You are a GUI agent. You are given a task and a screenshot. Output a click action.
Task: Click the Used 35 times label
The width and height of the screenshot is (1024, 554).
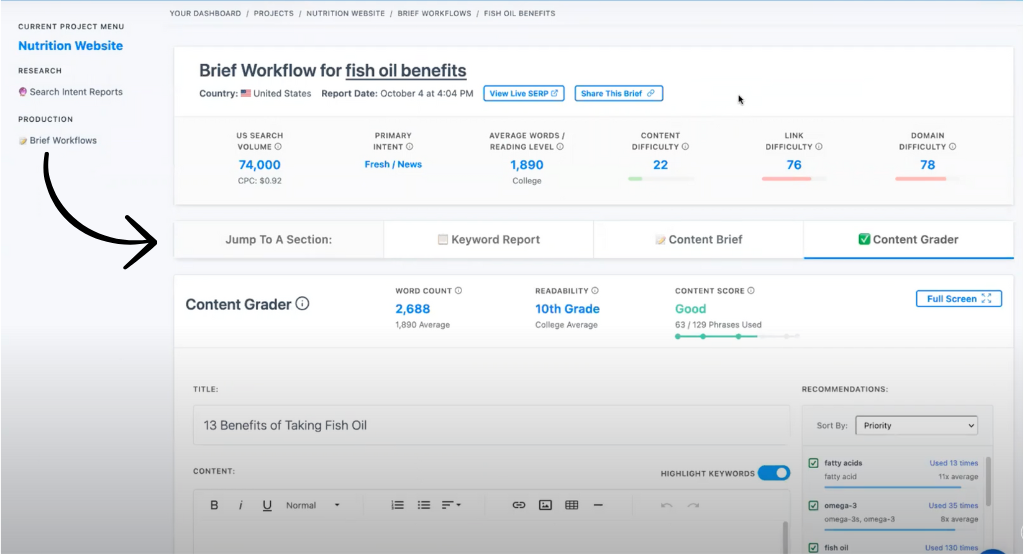(953, 506)
